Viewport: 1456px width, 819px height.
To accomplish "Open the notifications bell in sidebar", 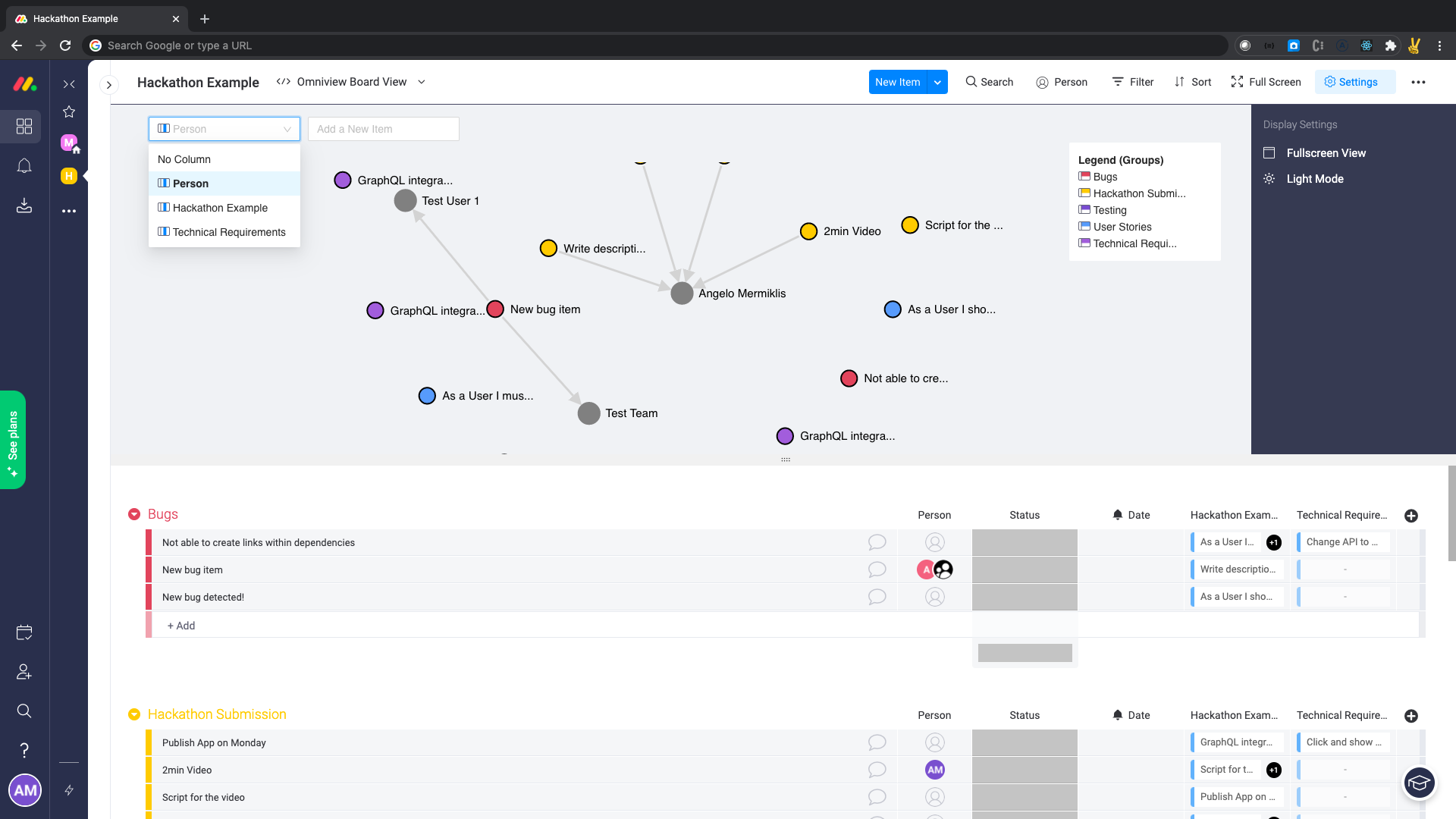I will click(24, 166).
